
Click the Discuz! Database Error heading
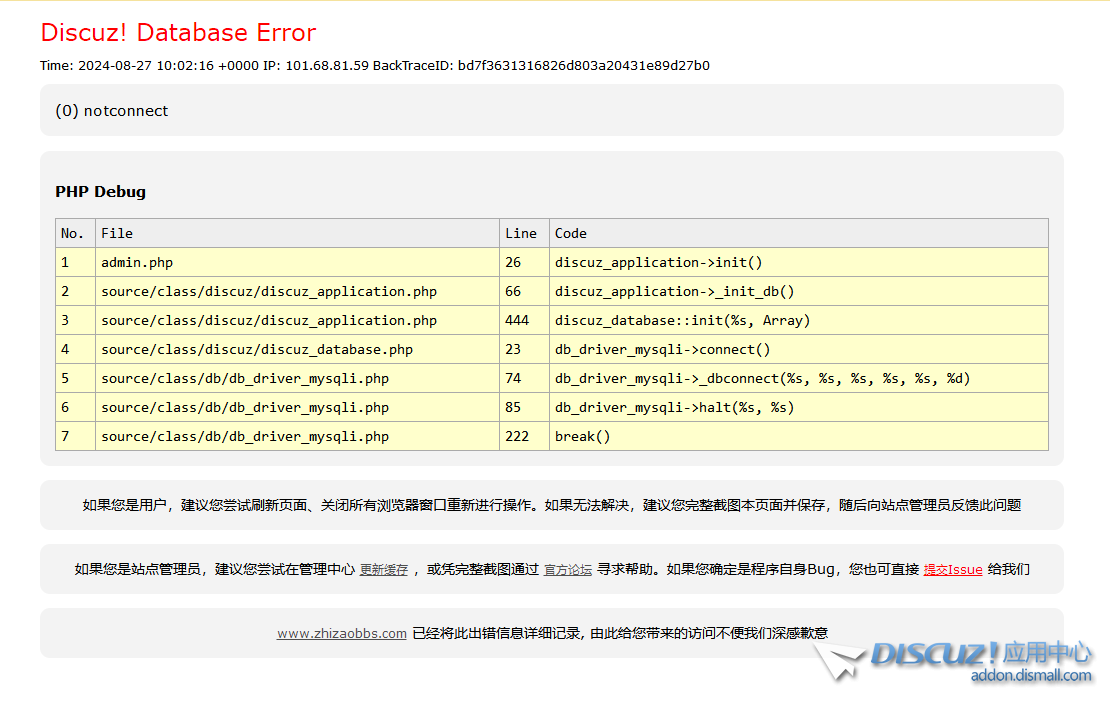click(178, 33)
